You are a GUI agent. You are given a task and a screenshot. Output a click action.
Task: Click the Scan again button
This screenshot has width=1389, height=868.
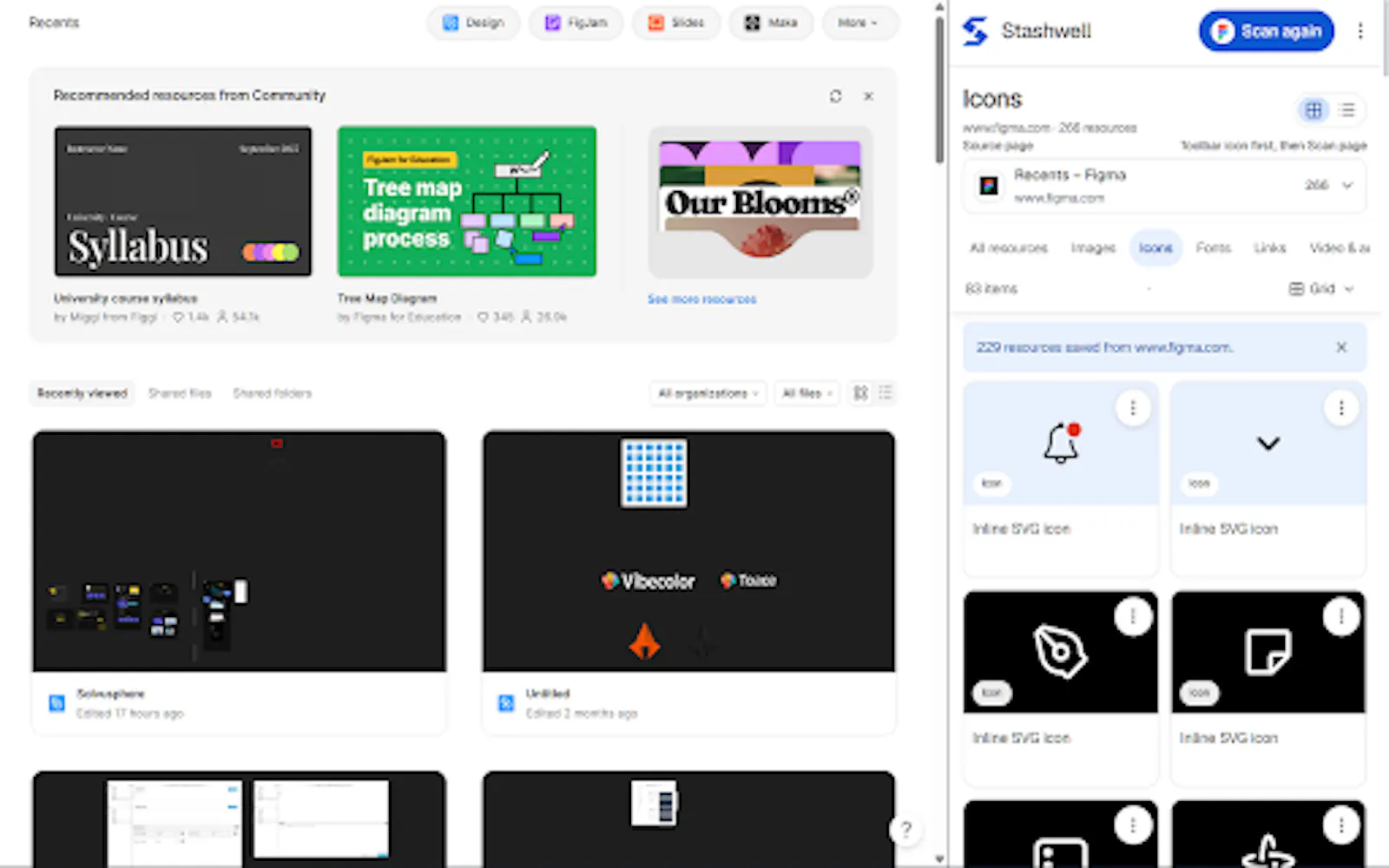point(1267,31)
